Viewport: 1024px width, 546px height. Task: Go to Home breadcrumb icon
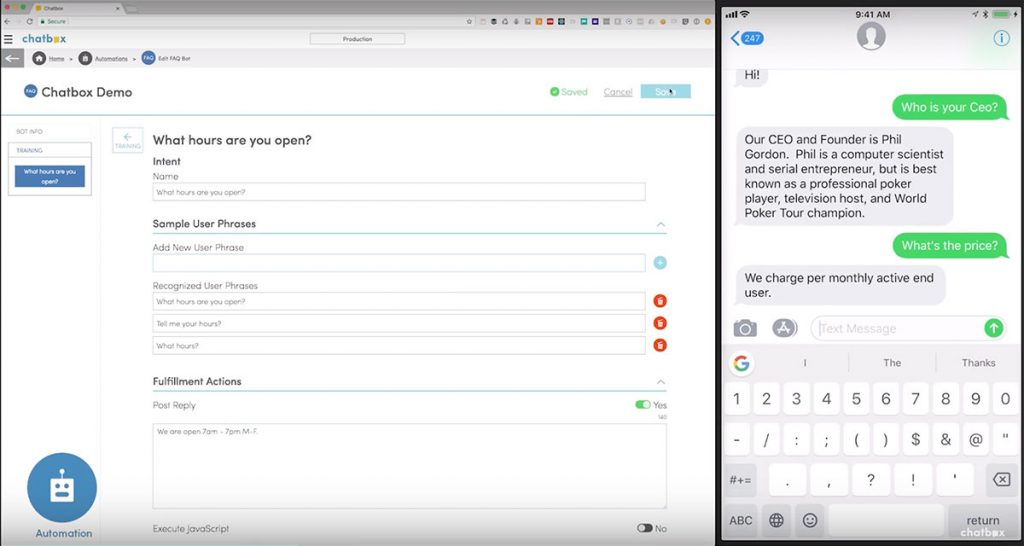(39, 58)
